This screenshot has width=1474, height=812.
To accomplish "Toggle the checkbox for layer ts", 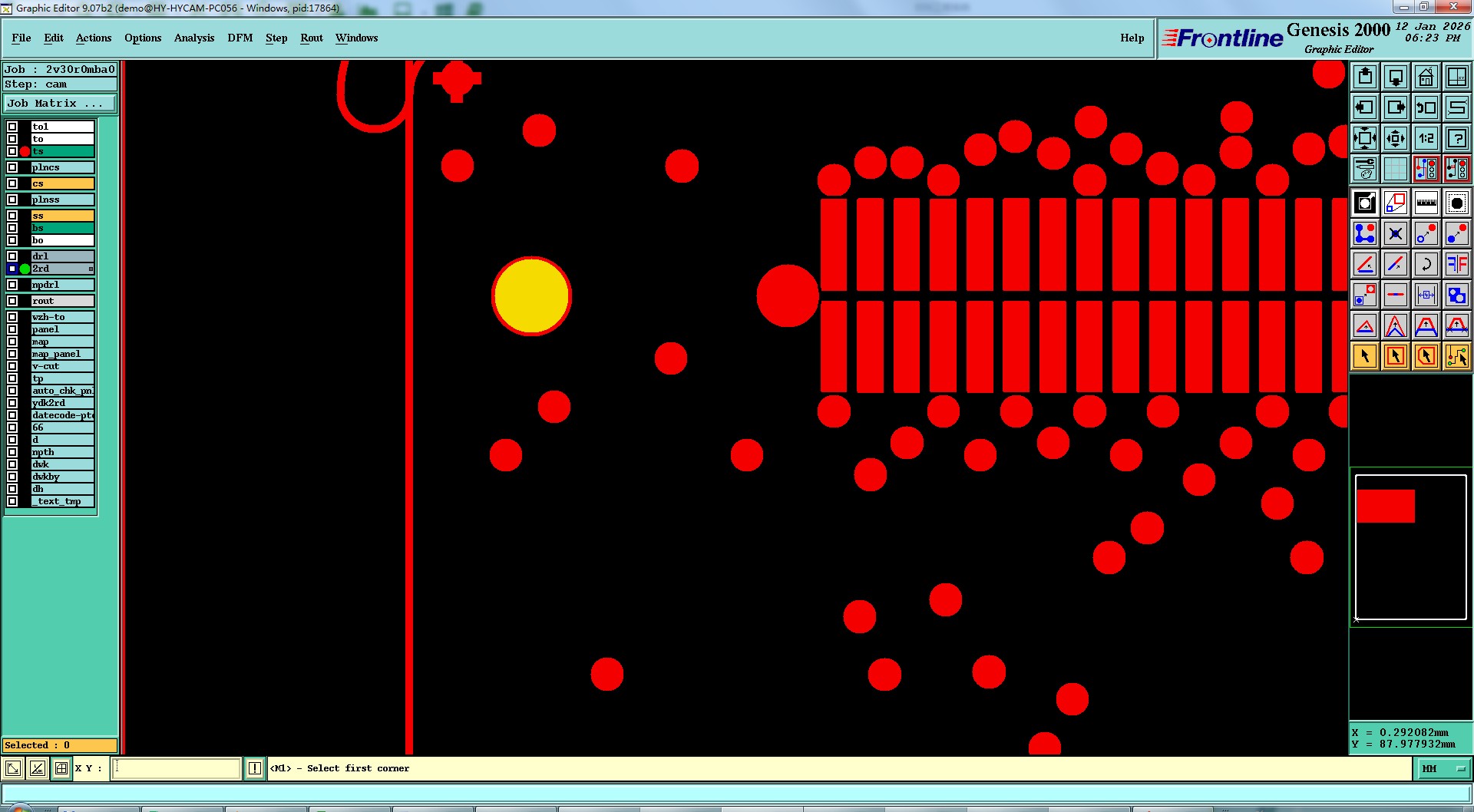I will [x=12, y=151].
